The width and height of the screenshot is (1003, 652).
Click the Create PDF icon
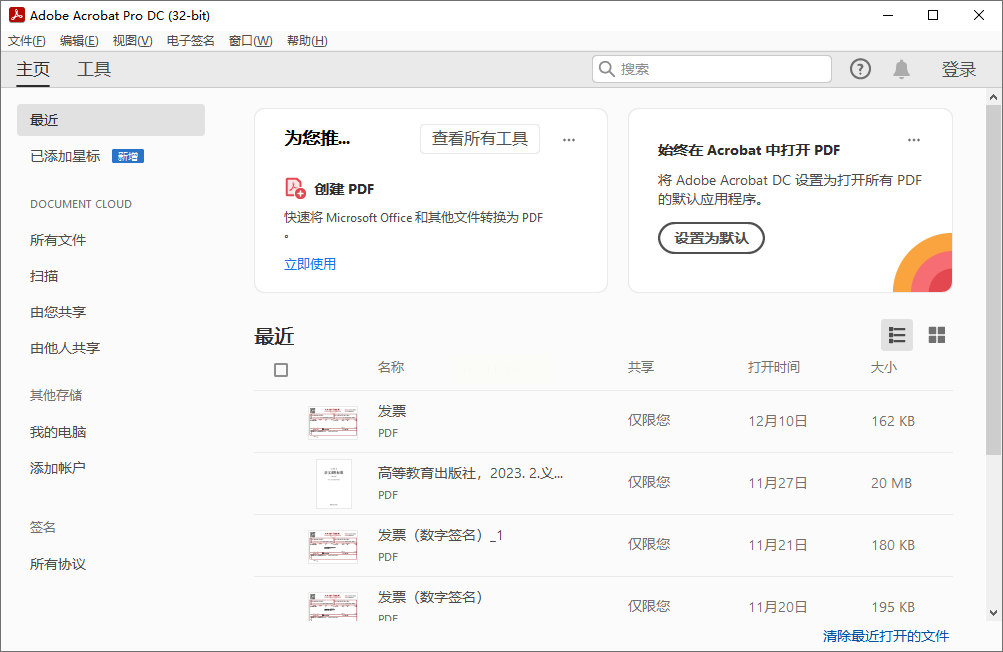coord(295,188)
